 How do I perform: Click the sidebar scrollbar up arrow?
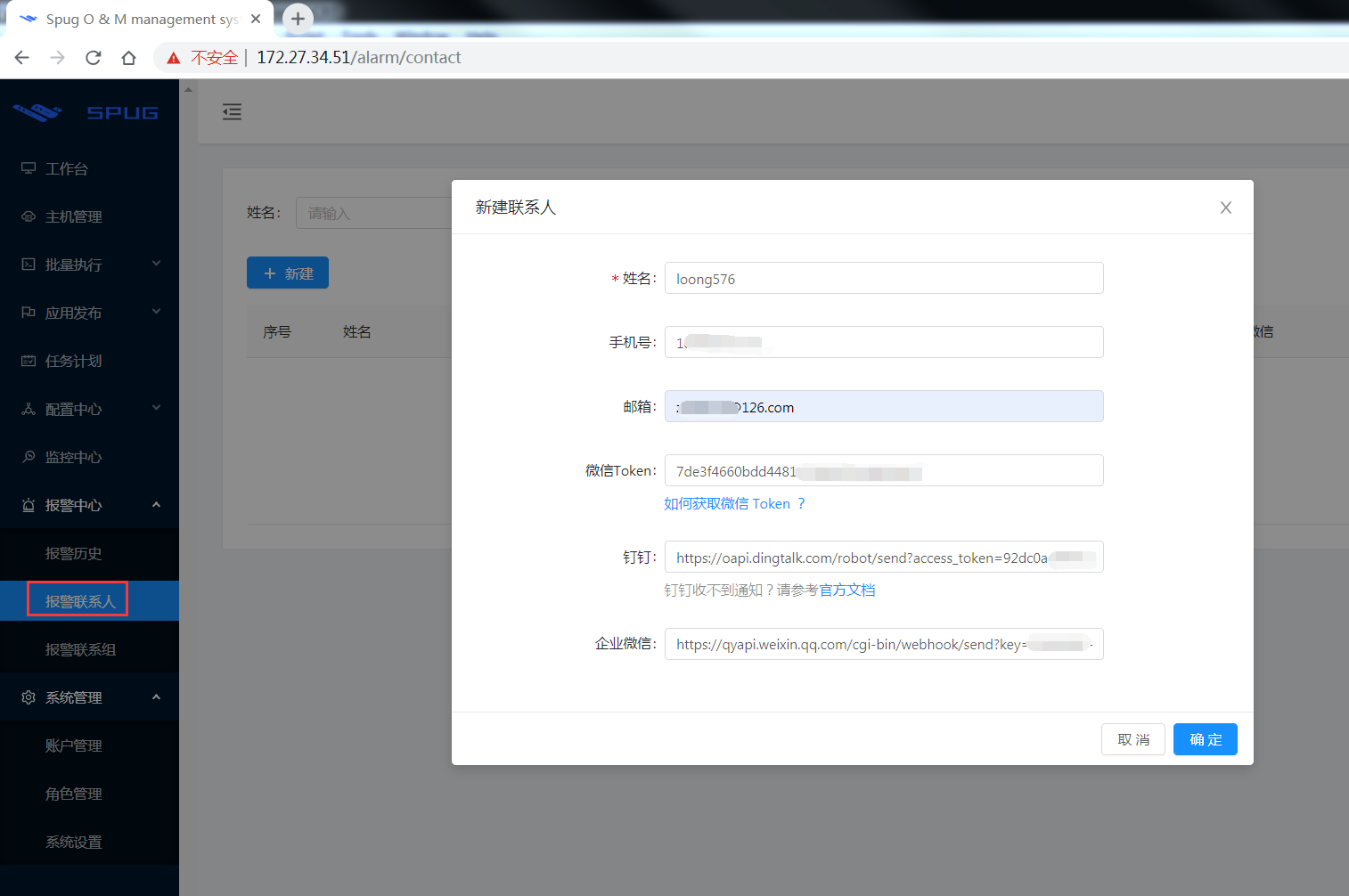(188, 89)
